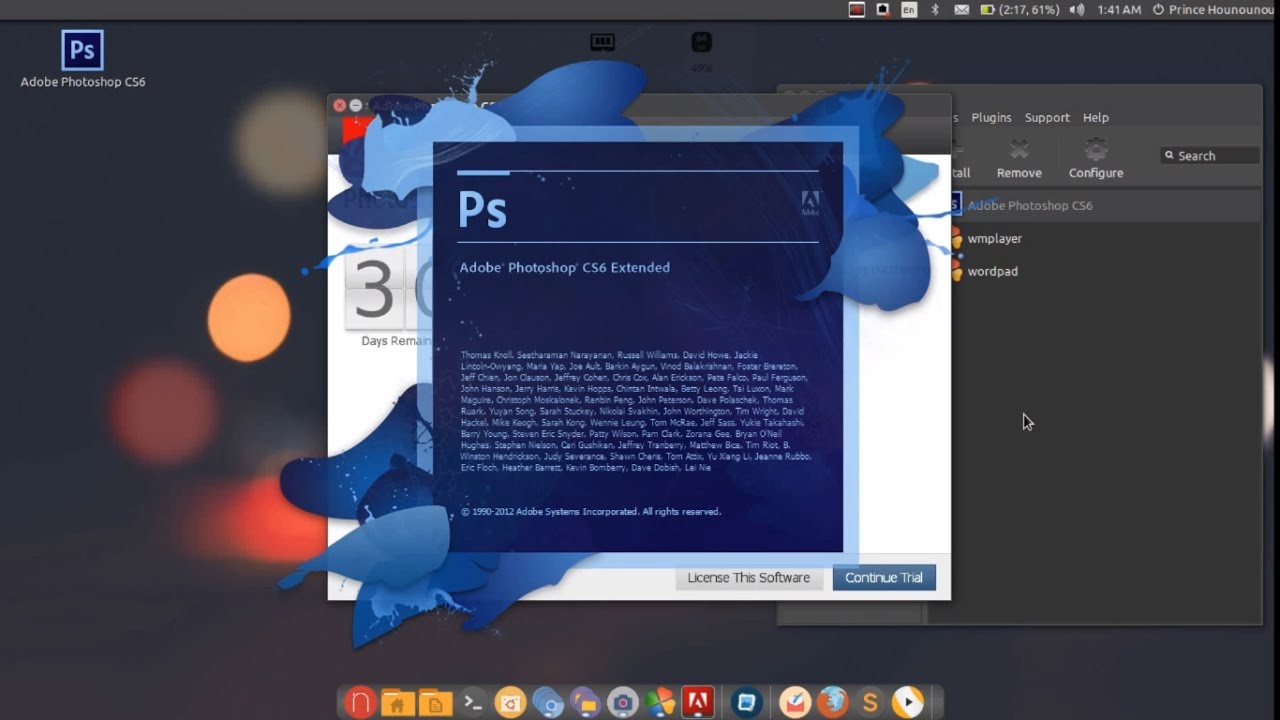Launch Firefox from the dock
The image size is (1280, 720).
click(x=833, y=703)
